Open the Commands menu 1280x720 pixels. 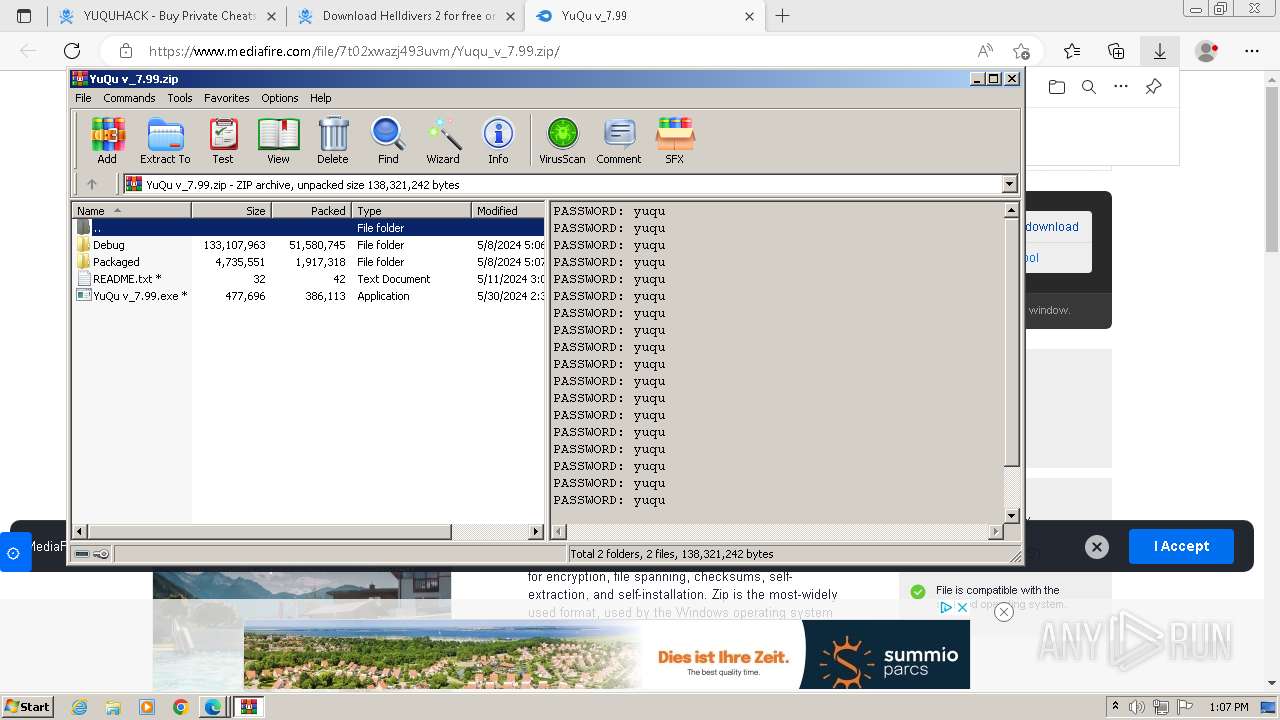pyautogui.click(x=129, y=98)
